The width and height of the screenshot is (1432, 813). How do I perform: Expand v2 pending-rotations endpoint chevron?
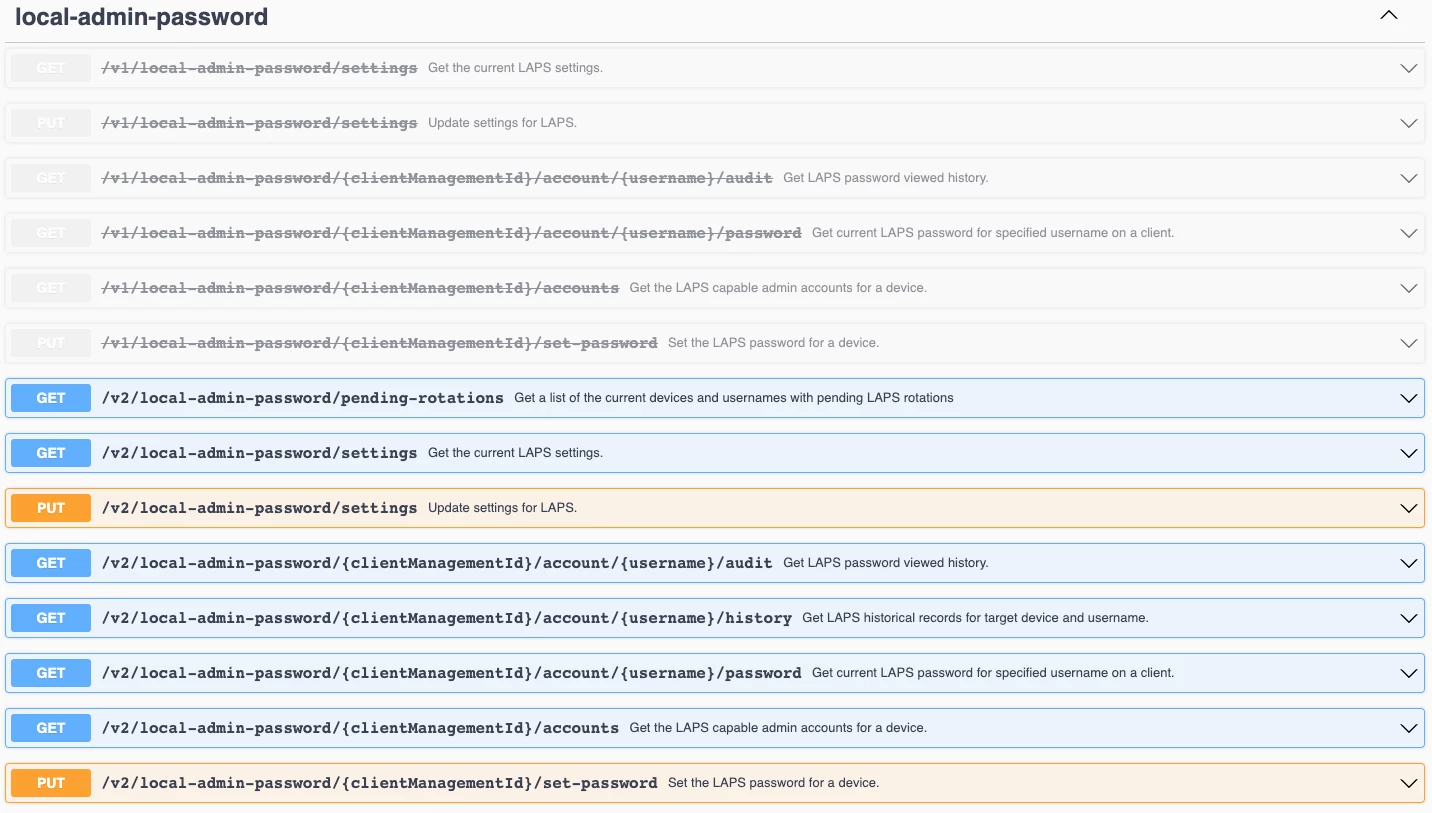1409,398
